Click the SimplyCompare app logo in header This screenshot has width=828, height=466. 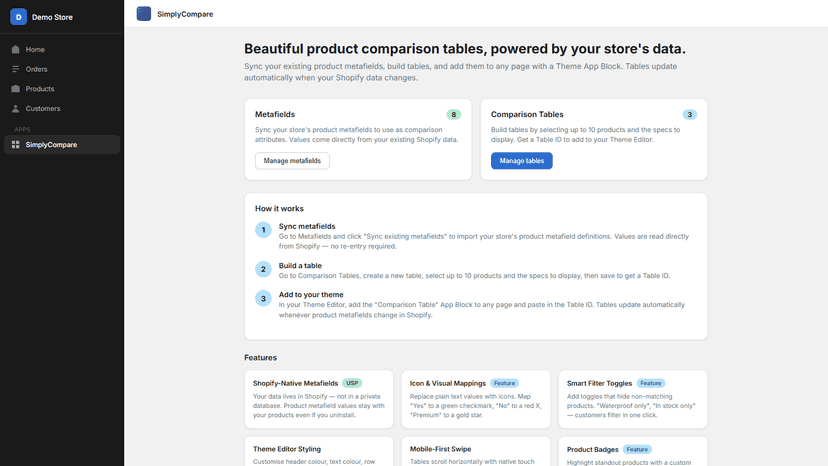[x=144, y=14]
